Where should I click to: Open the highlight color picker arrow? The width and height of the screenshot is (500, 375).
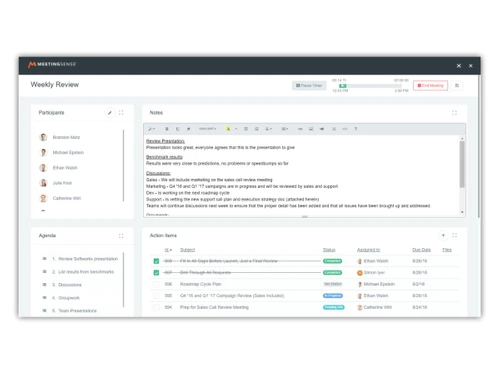236,129
